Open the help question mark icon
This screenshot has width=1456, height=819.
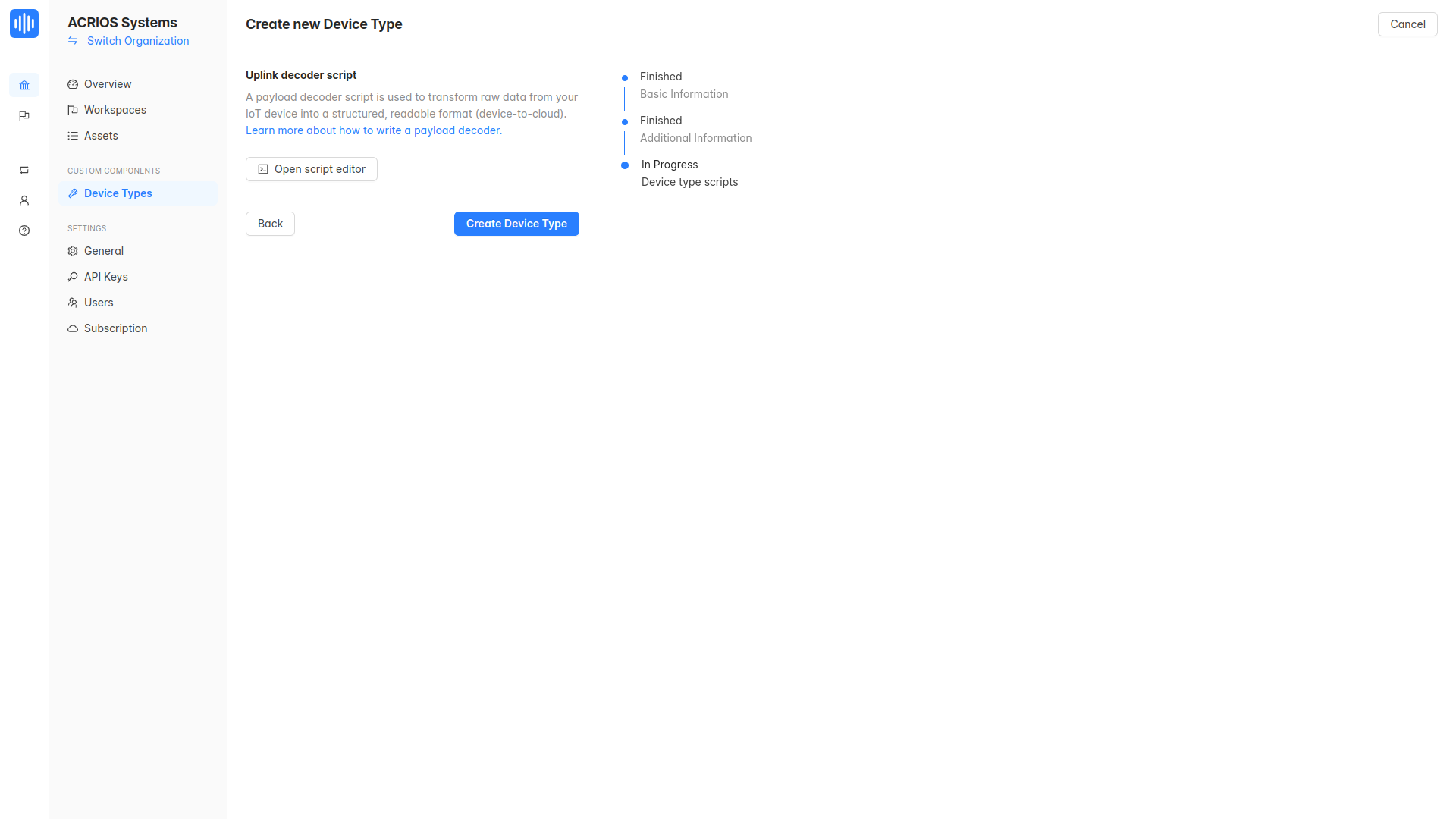click(24, 231)
